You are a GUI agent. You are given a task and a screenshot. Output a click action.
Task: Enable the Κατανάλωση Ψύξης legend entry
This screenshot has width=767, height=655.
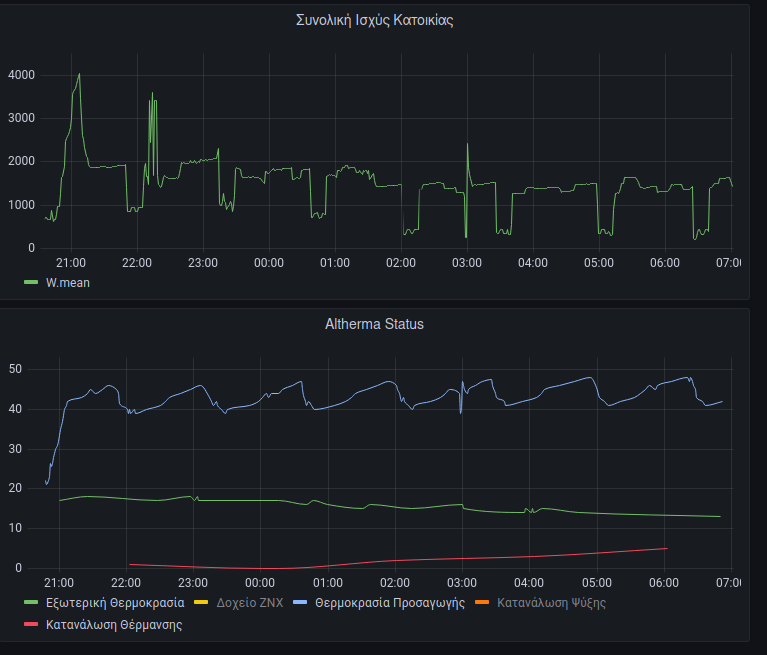(x=551, y=603)
